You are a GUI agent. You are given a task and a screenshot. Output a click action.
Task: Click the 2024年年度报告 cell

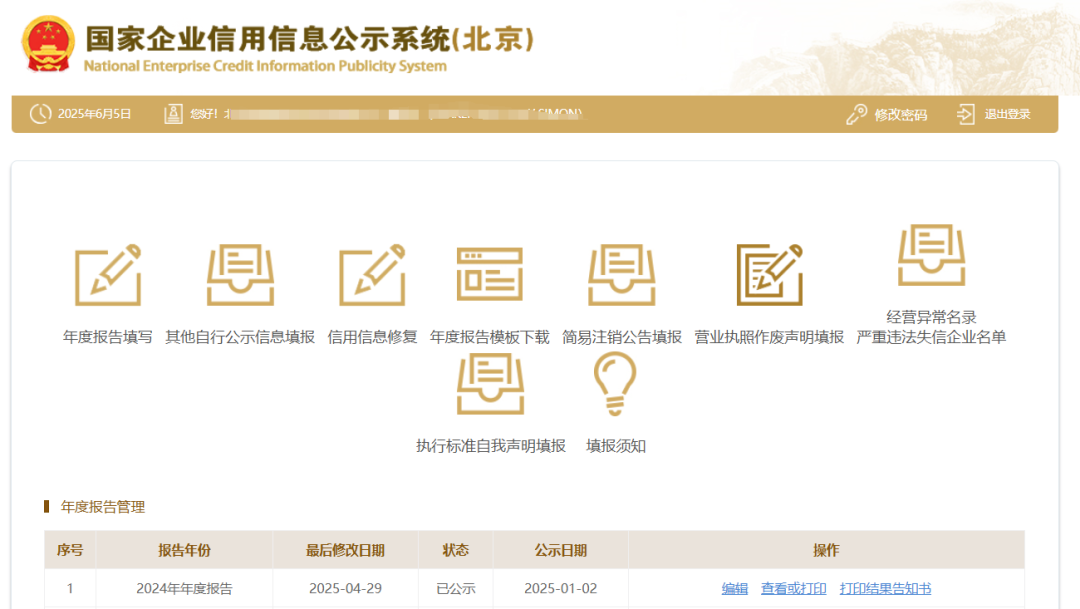click(x=184, y=589)
